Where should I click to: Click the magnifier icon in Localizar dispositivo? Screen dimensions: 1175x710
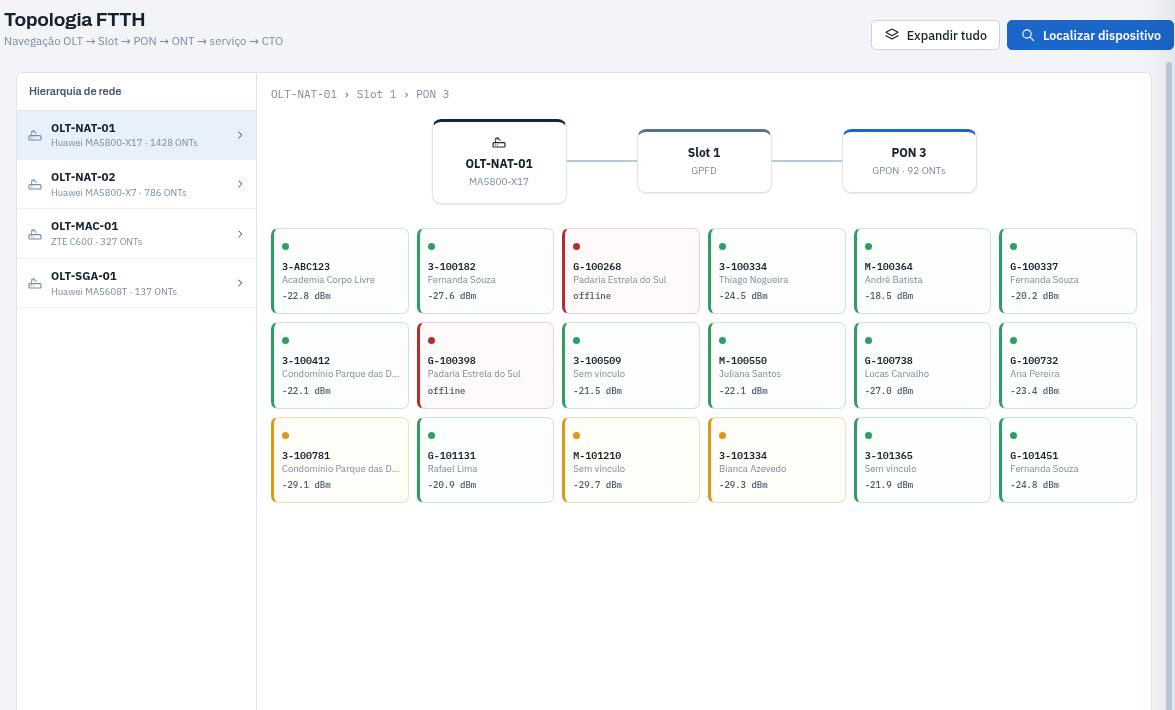(x=1028, y=35)
